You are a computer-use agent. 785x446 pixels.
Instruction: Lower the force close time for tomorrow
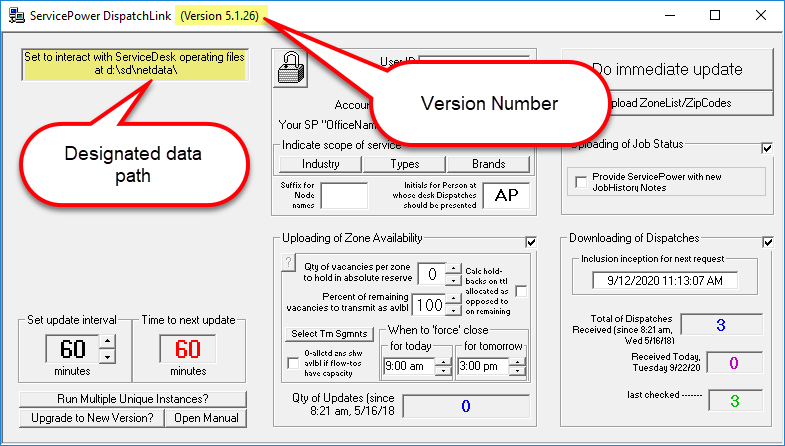(519, 371)
